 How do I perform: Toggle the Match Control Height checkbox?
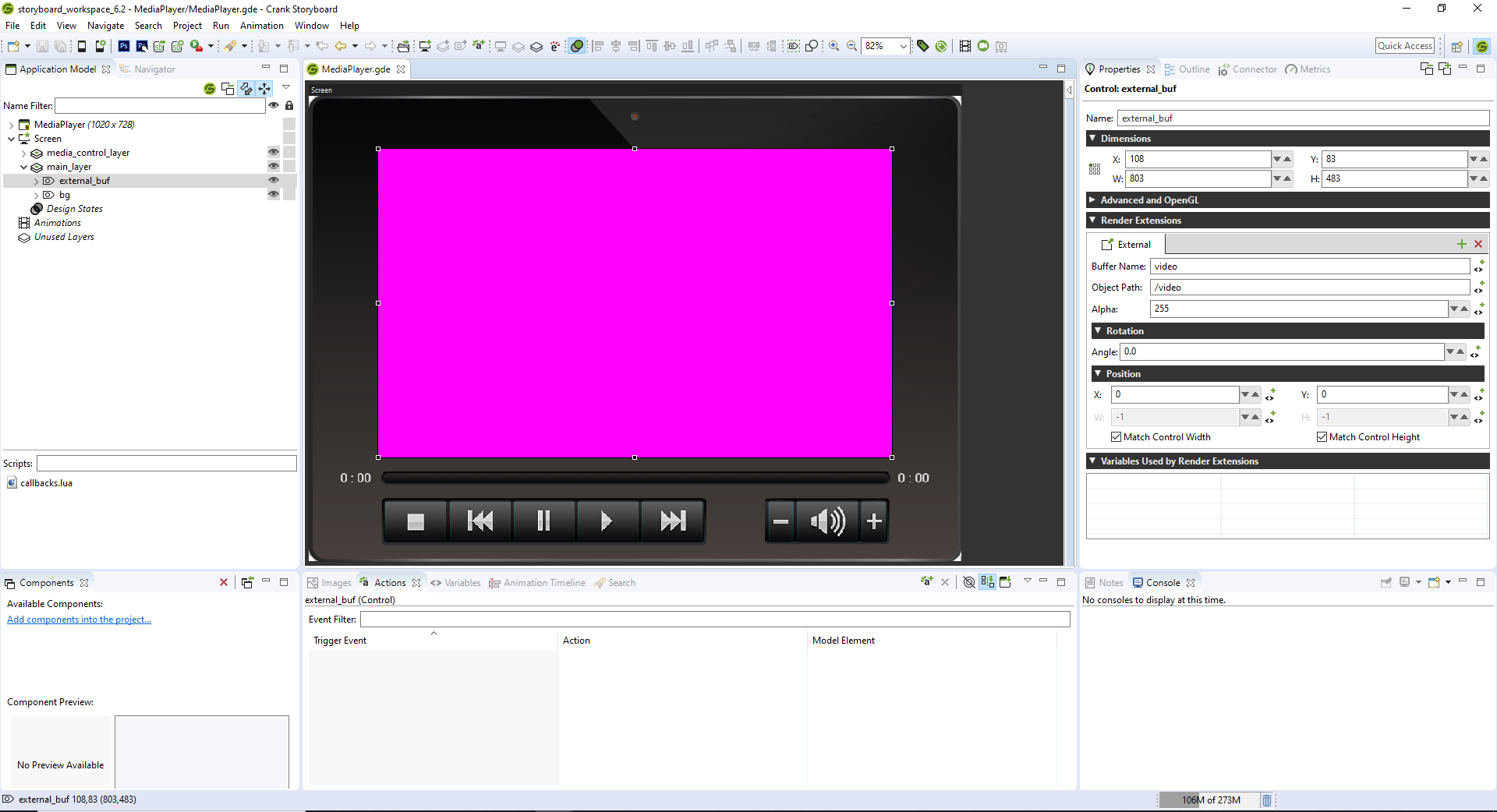[x=1322, y=437]
